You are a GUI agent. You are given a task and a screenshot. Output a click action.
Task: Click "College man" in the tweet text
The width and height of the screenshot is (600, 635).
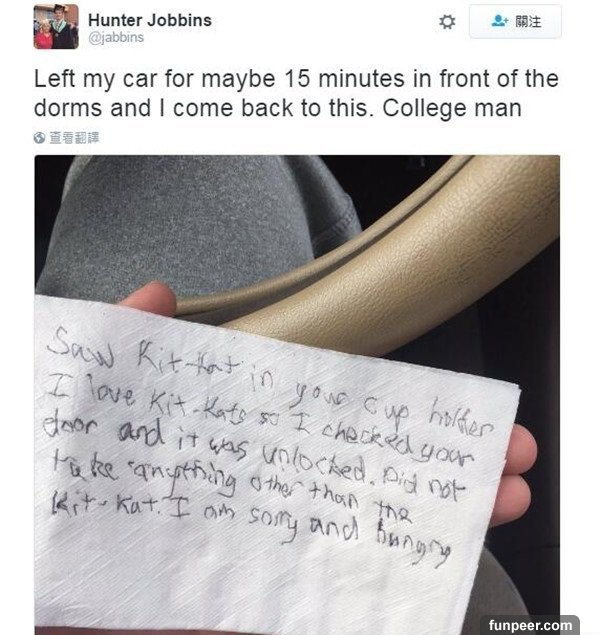coord(452,109)
